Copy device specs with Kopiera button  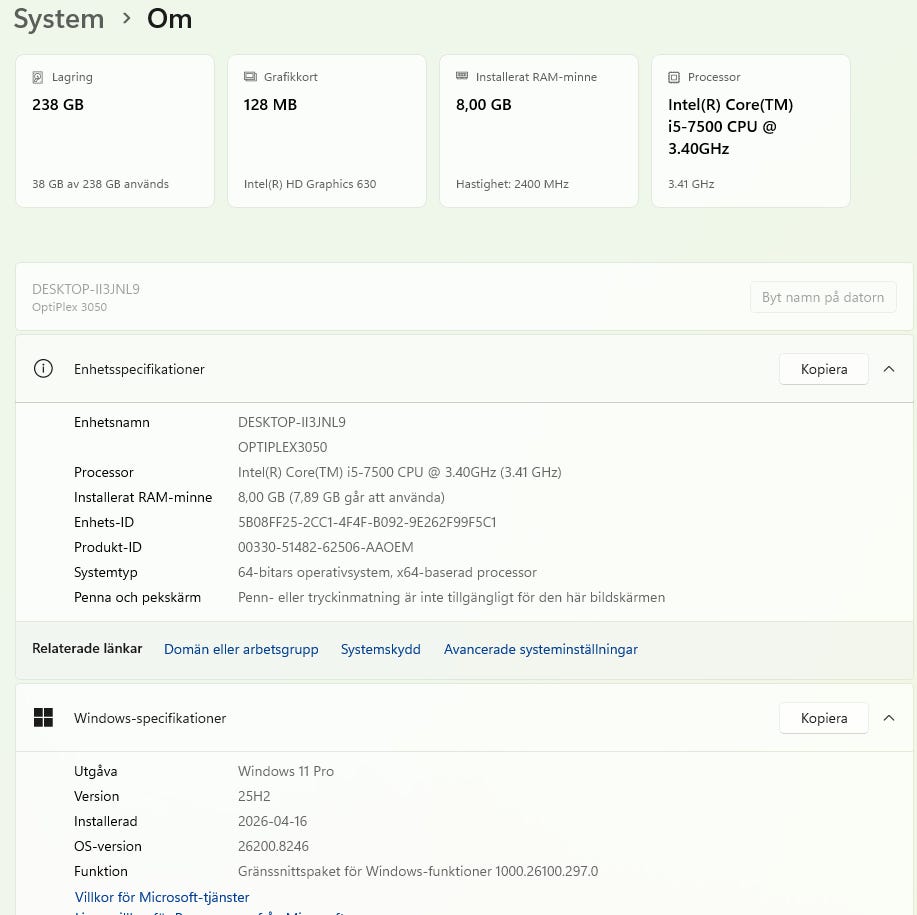pyautogui.click(x=823, y=369)
